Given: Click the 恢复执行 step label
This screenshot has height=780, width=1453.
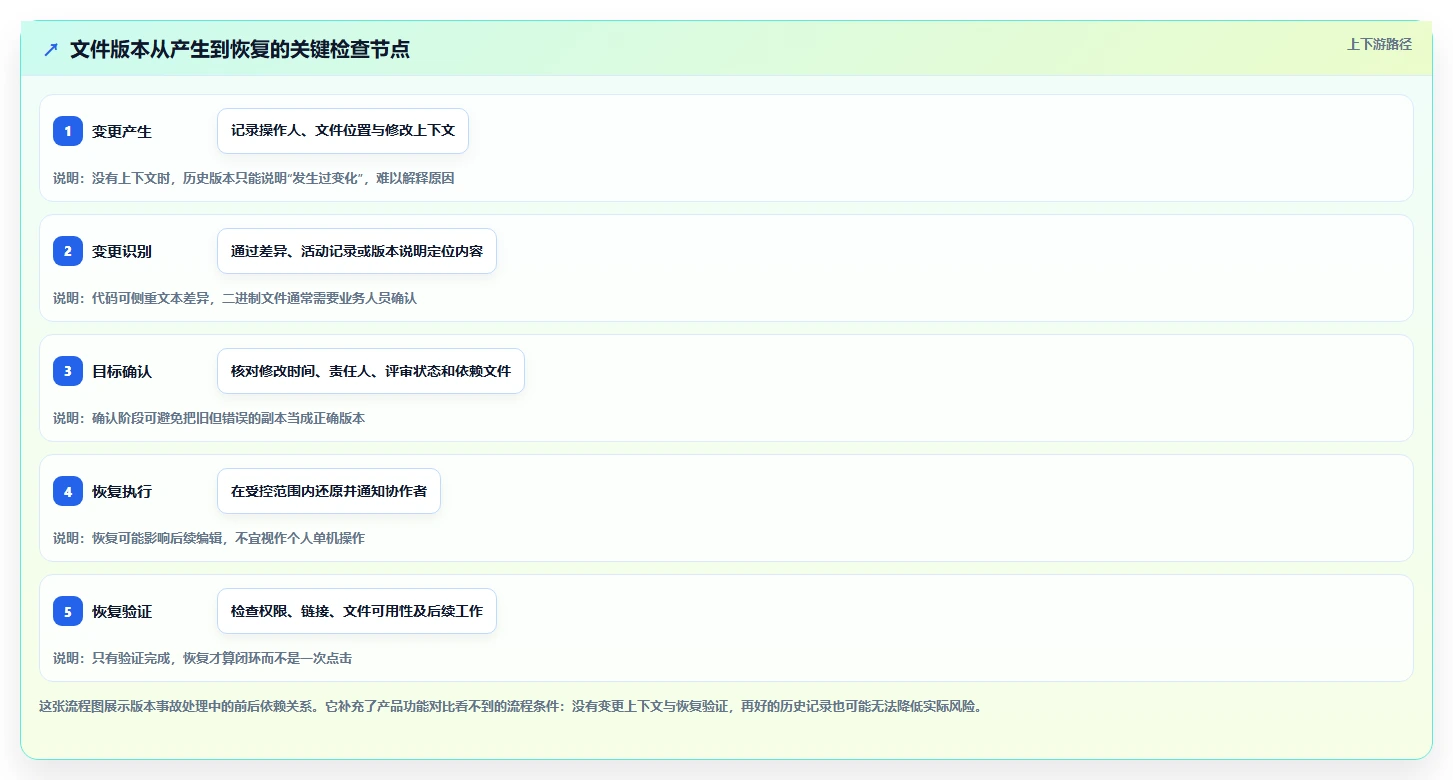Looking at the screenshot, I should point(122,491).
